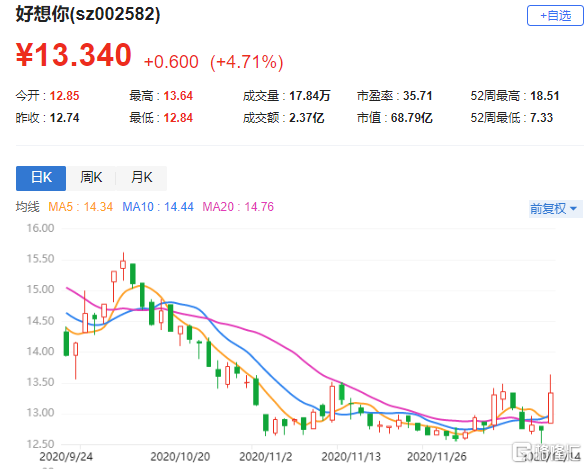The image size is (587, 469).
Task: Click the 昨收 value 12.74
Action: point(64,118)
